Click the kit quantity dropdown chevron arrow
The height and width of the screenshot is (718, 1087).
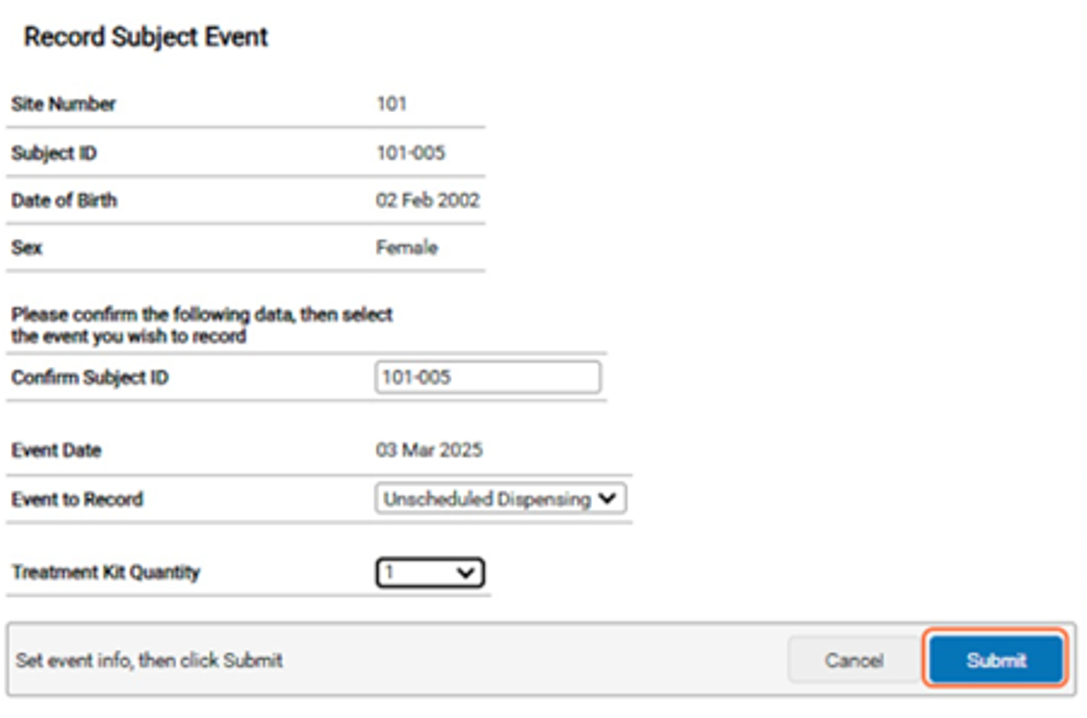(464, 573)
